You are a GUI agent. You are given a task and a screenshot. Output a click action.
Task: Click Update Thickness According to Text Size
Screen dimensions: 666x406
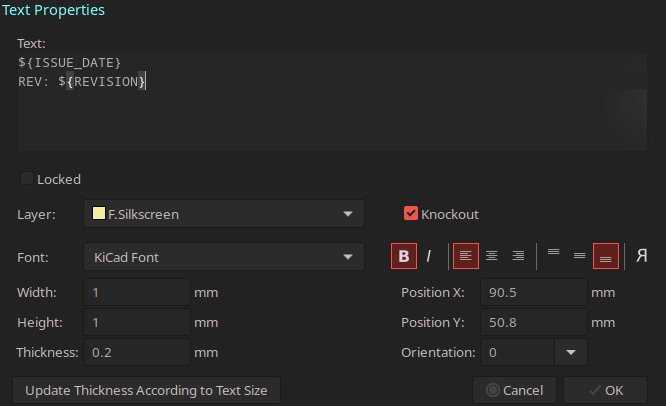(x=146, y=390)
